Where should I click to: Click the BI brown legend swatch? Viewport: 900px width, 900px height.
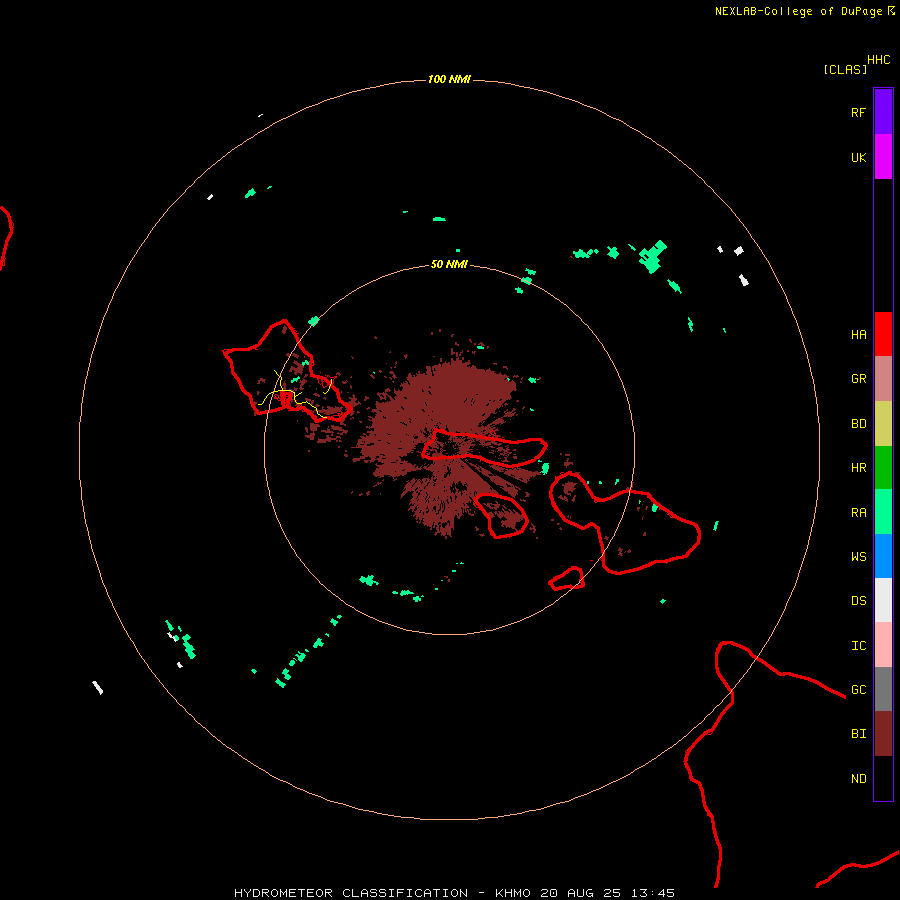[x=883, y=734]
